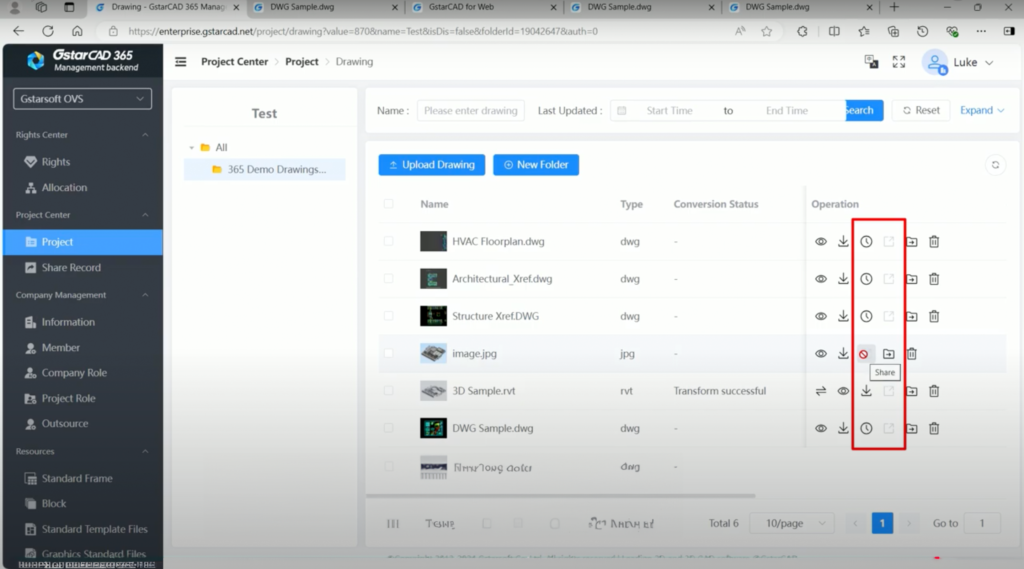Click the transform icon for 3D Sample.rvt
The image size is (1024, 569).
click(x=821, y=391)
